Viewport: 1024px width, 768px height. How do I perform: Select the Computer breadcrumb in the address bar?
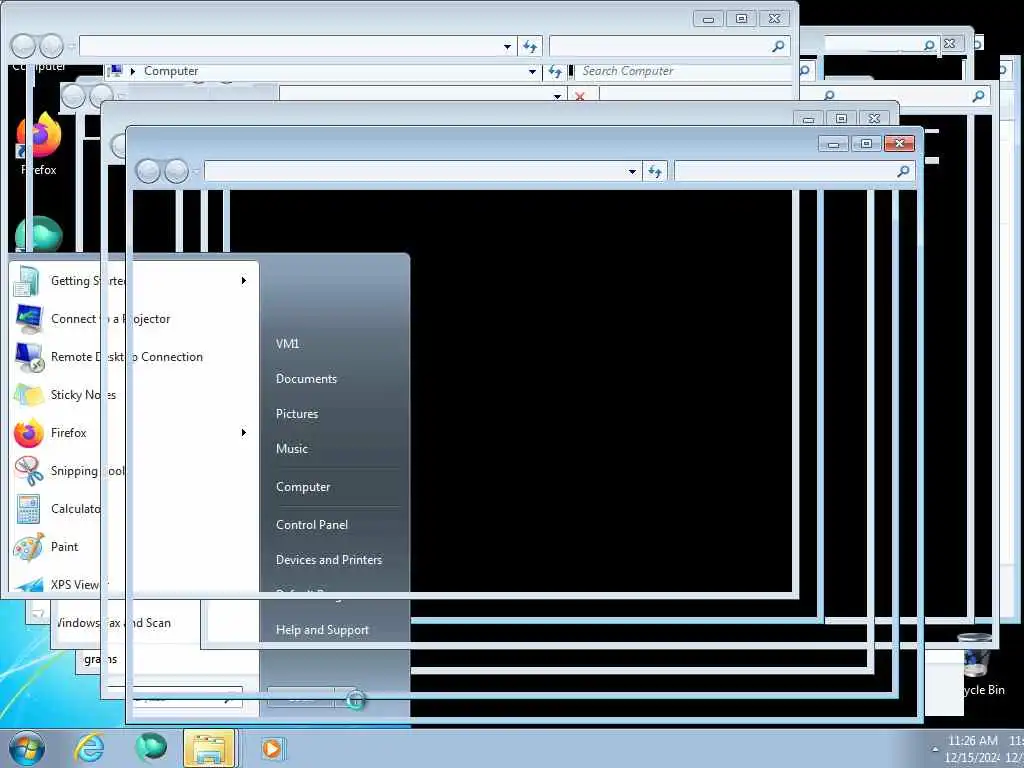[171, 71]
